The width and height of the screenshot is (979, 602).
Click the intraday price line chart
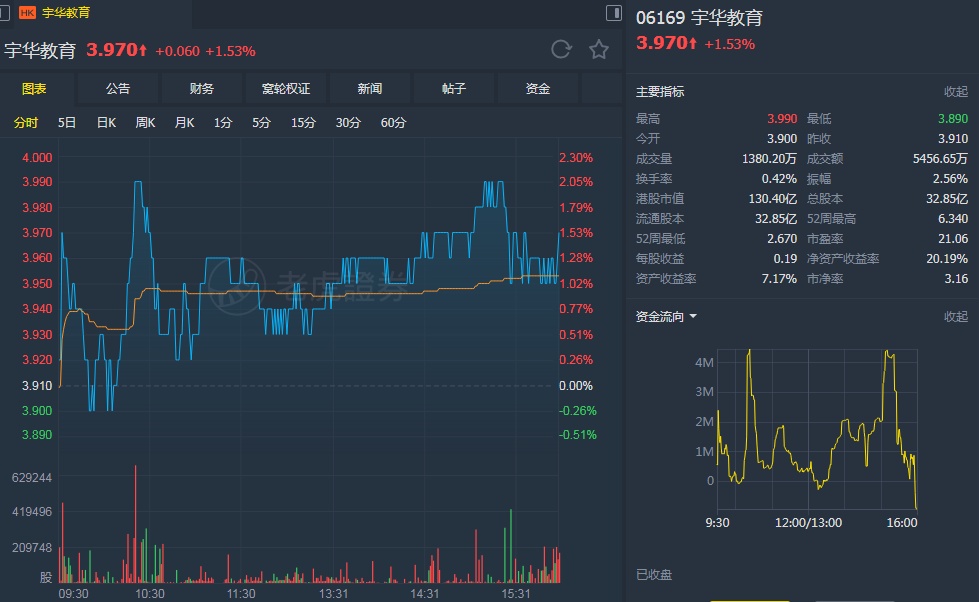pos(309,296)
